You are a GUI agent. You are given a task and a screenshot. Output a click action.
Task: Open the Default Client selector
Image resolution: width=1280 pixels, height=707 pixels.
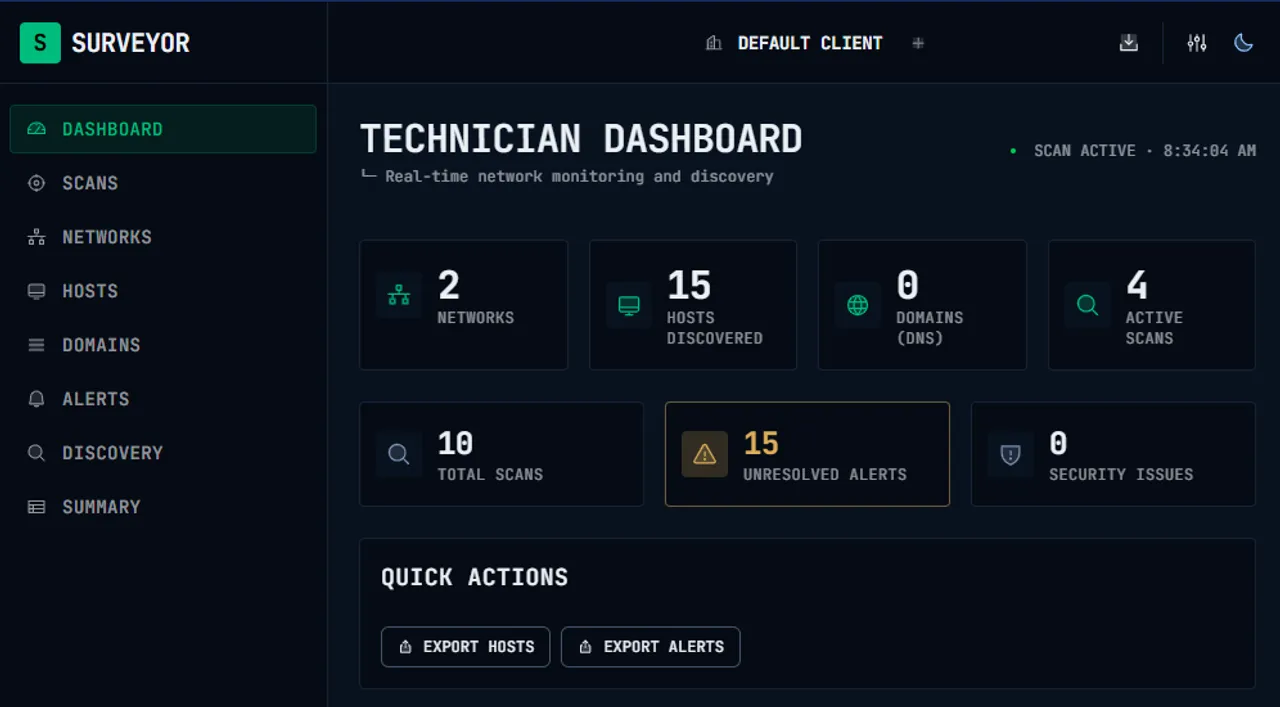[795, 43]
